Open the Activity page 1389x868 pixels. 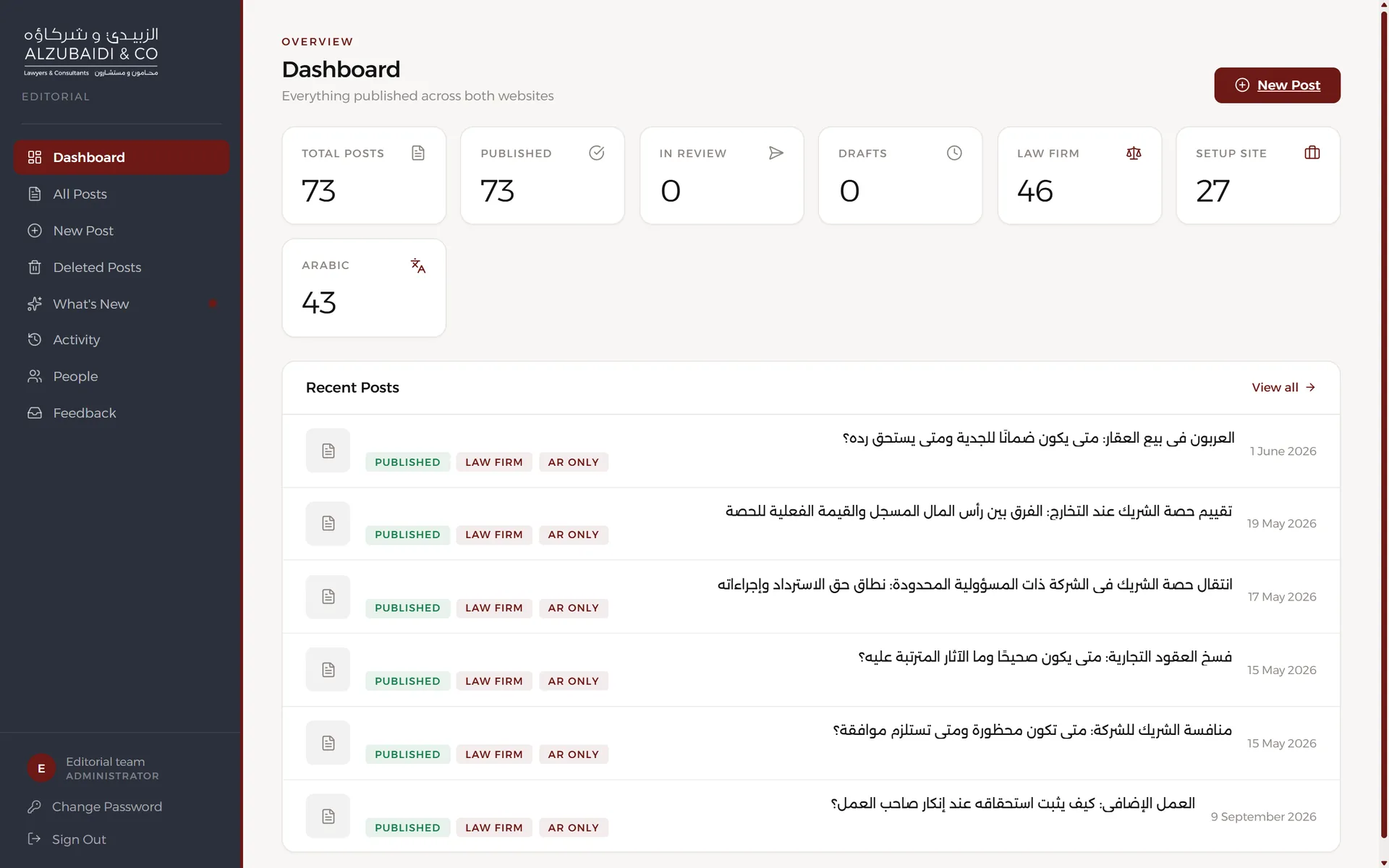click(121, 339)
